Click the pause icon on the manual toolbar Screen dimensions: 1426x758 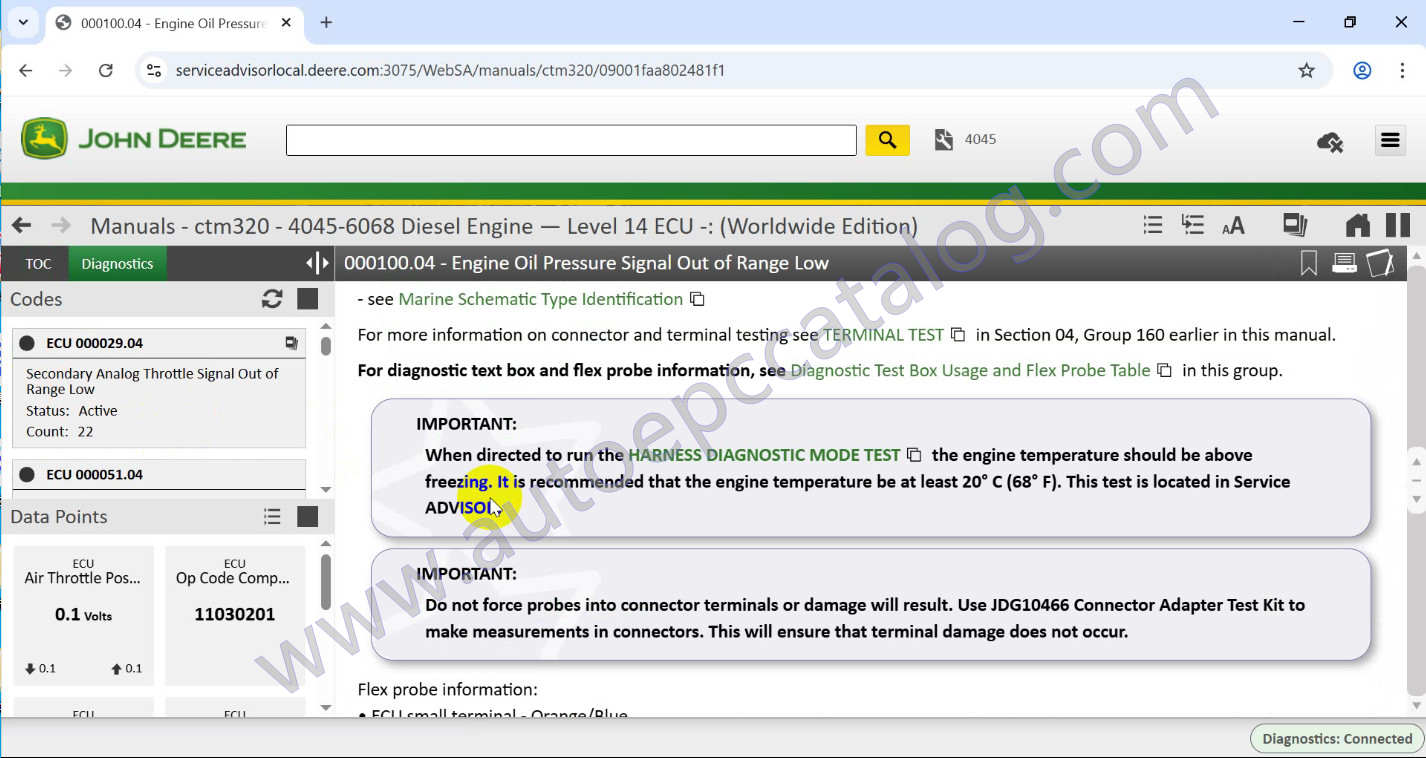pos(1398,225)
